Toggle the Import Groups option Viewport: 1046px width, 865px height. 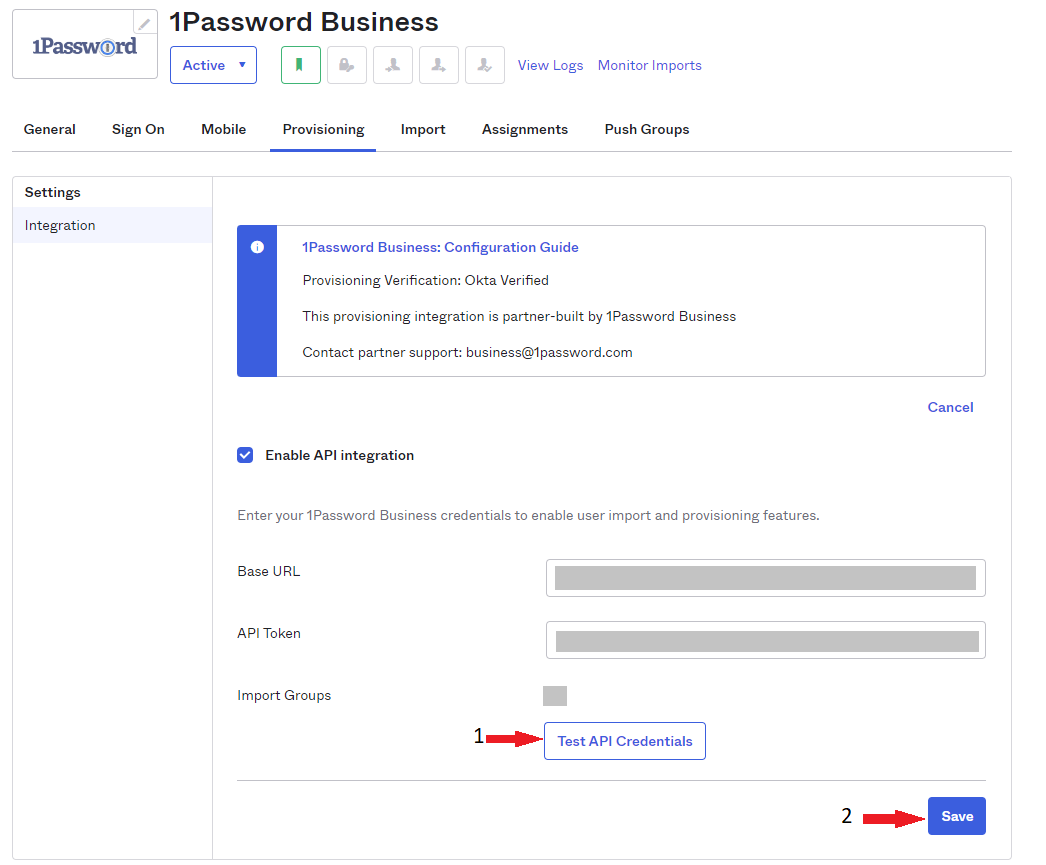pos(554,696)
